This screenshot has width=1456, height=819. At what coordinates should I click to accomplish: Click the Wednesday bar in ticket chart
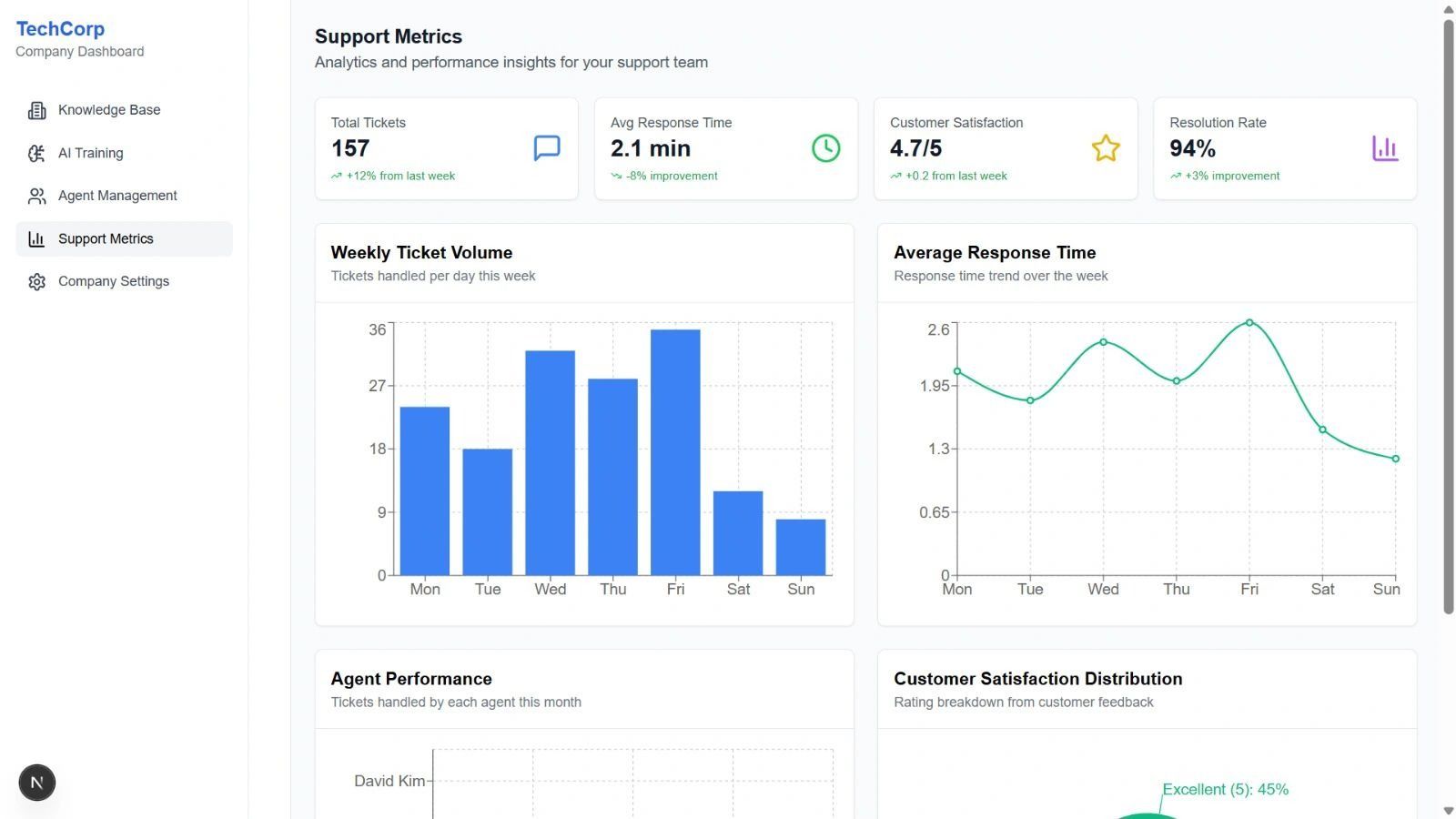click(x=550, y=462)
